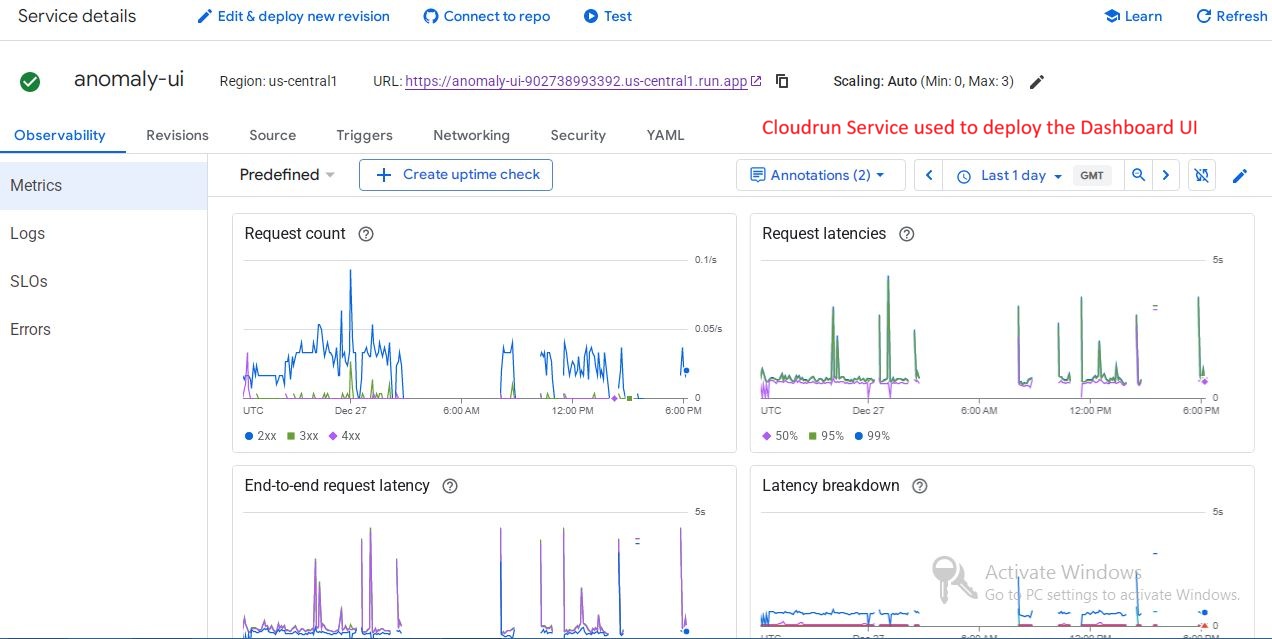
Task: Toggle the 2xx series legend item
Action: pos(260,436)
